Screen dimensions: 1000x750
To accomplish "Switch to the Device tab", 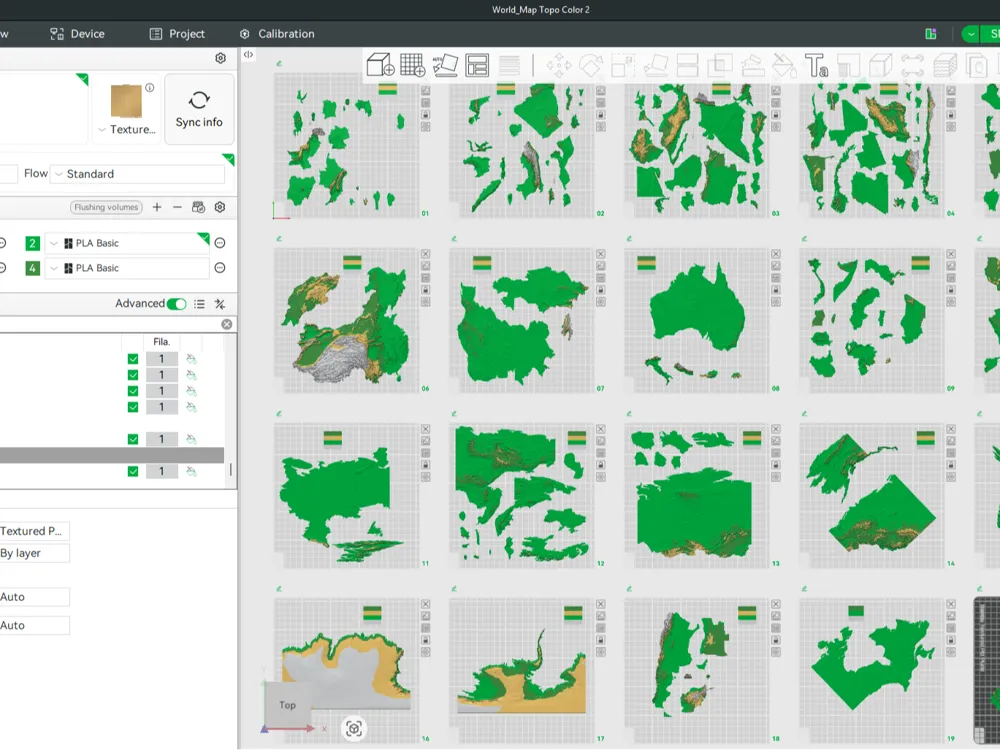I will coord(77,34).
